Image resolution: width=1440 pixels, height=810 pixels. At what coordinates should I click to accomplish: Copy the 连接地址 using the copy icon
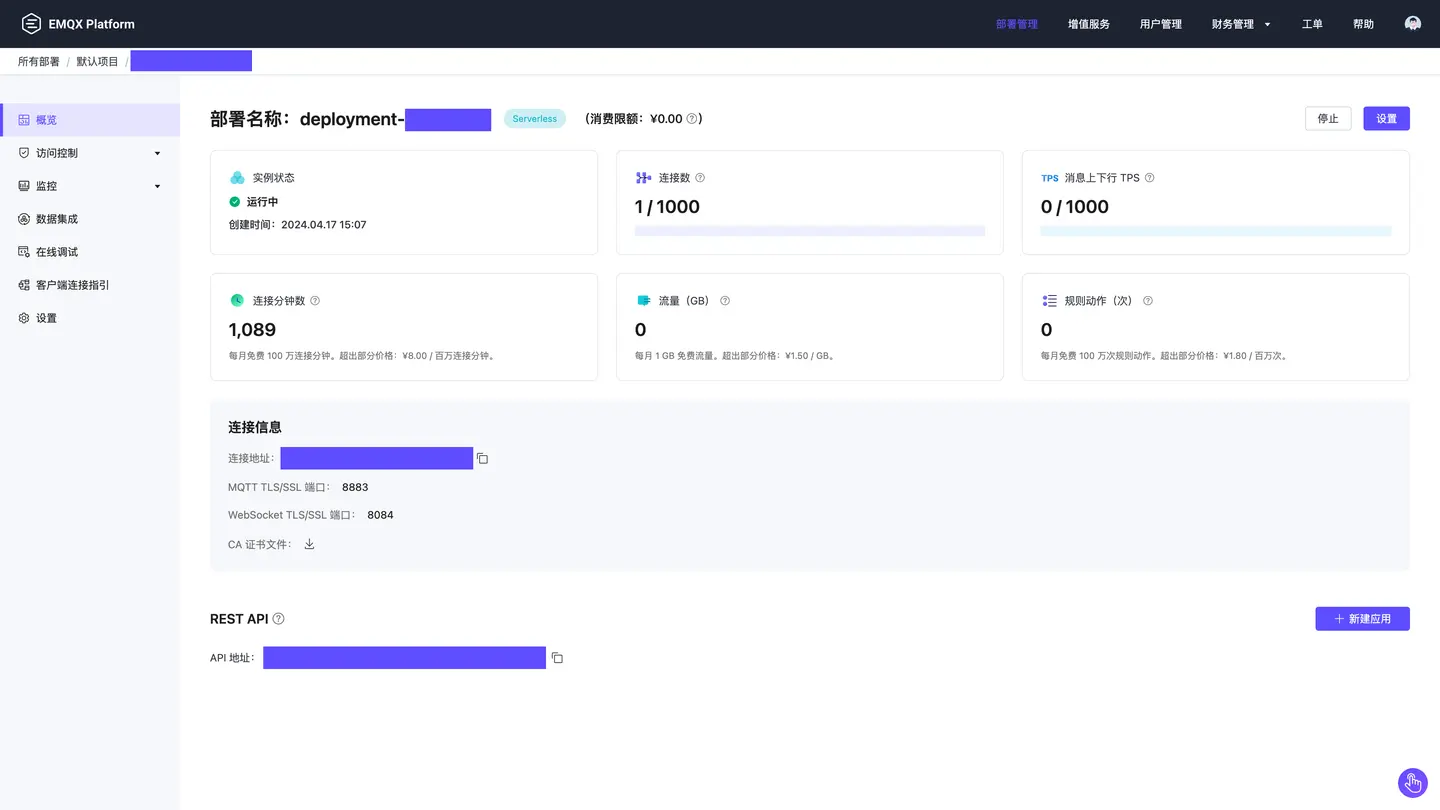coord(482,457)
